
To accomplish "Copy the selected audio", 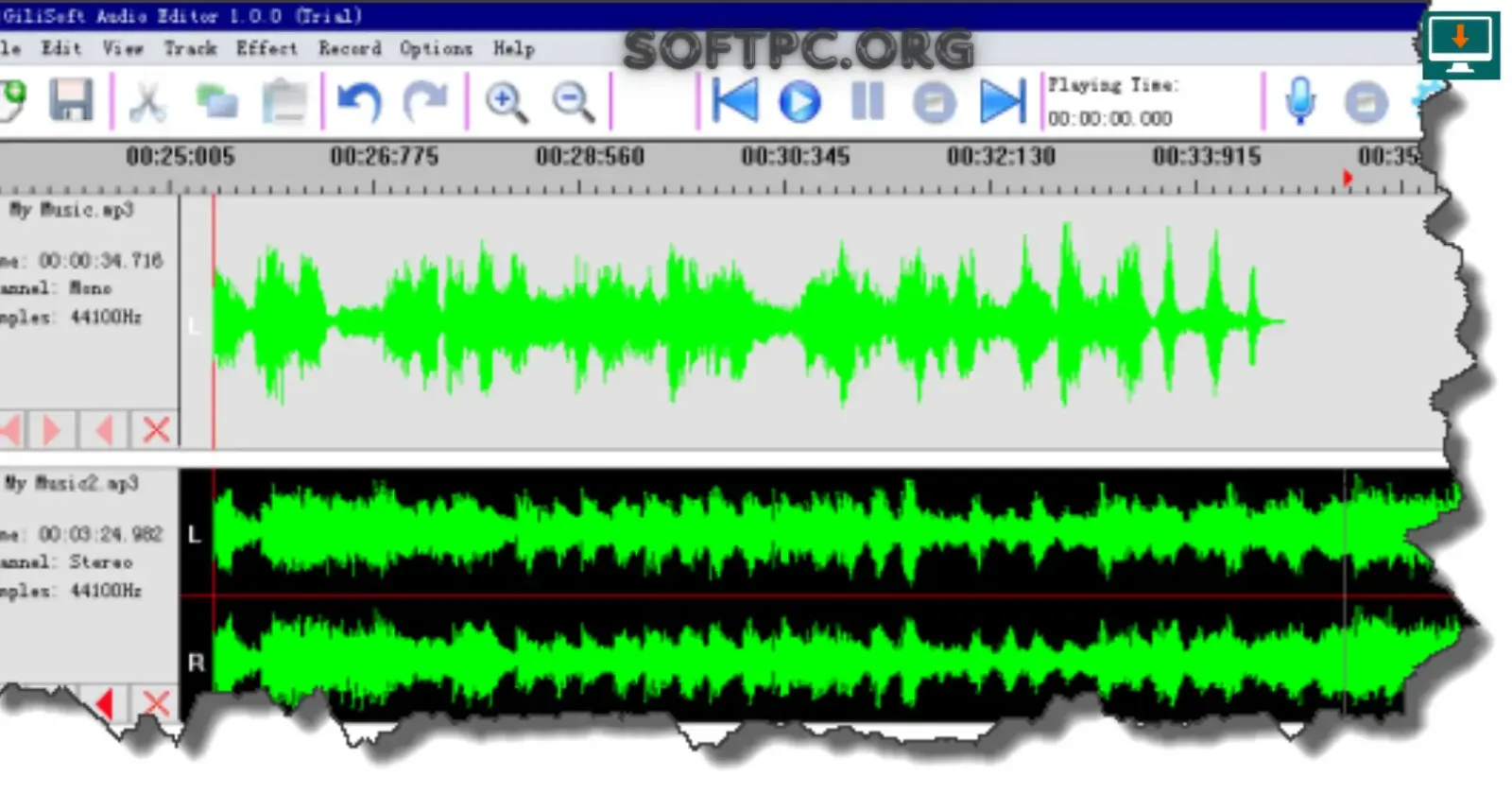I will [x=216, y=101].
